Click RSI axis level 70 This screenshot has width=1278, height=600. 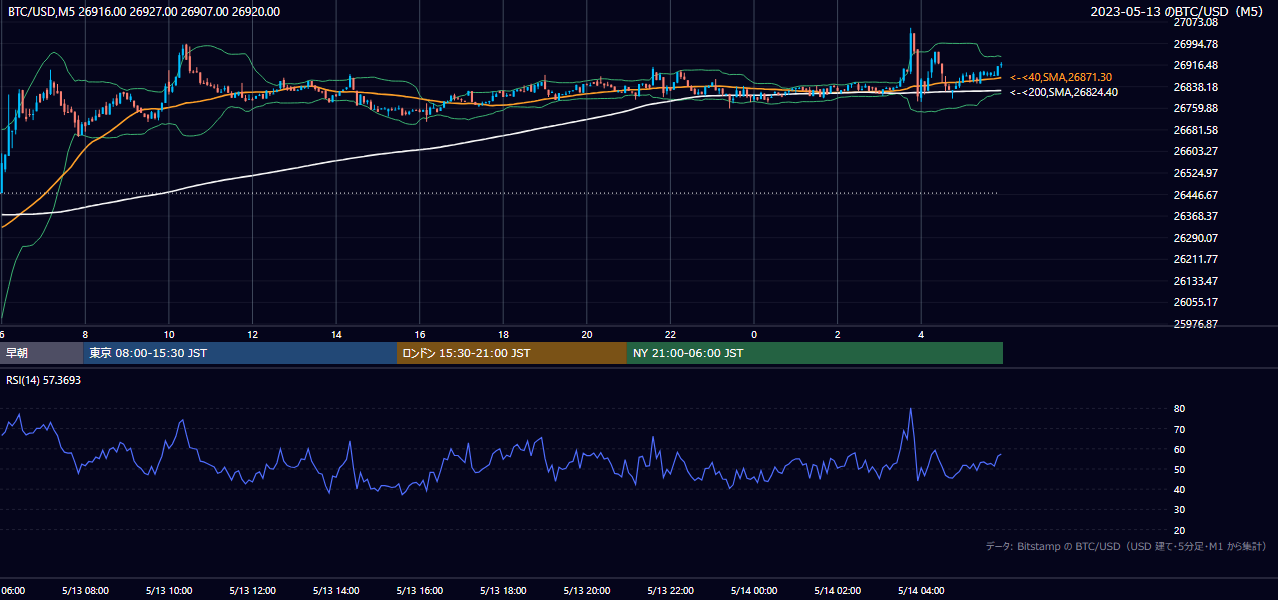1179,429
